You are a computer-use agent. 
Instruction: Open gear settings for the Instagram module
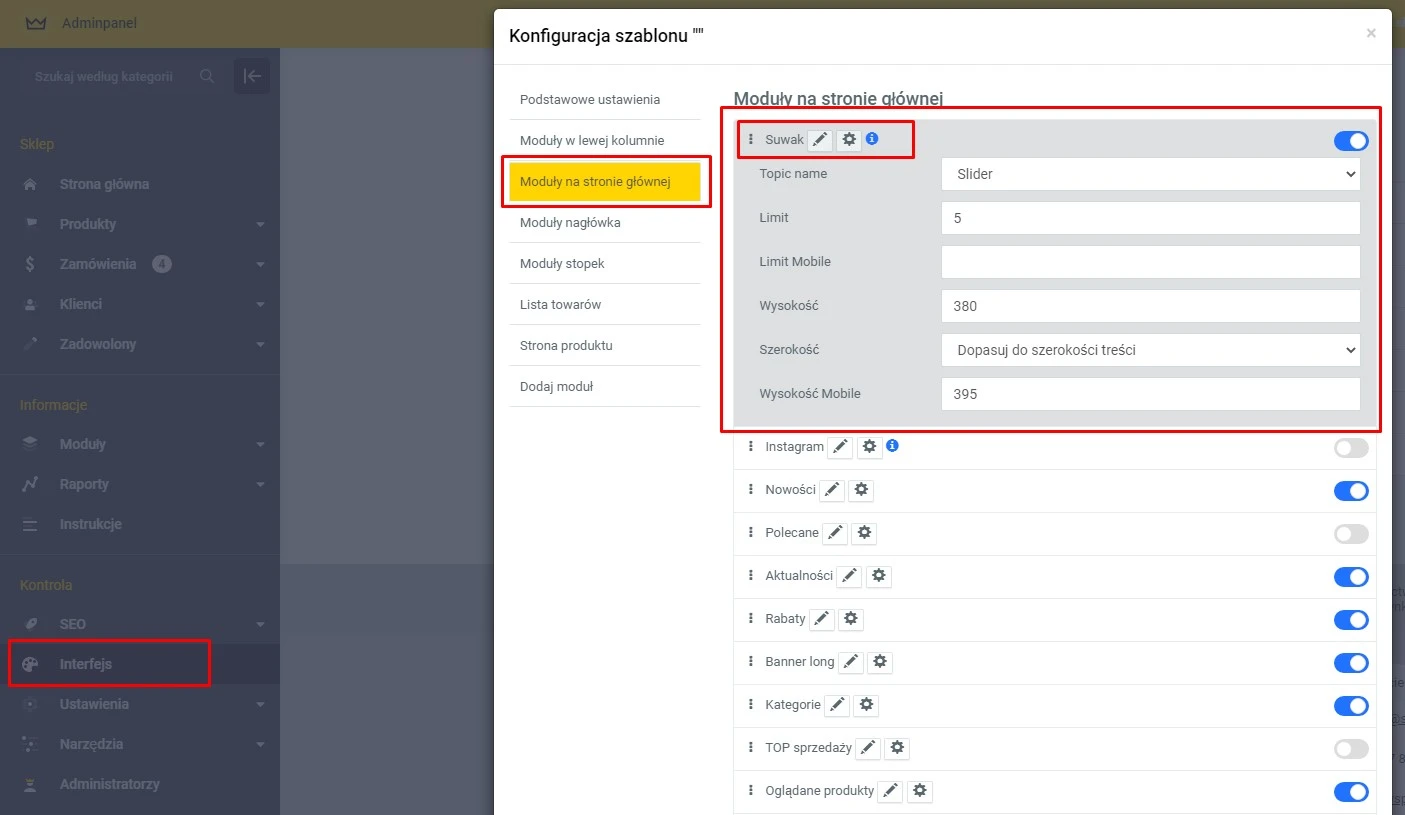pyautogui.click(x=870, y=447)
